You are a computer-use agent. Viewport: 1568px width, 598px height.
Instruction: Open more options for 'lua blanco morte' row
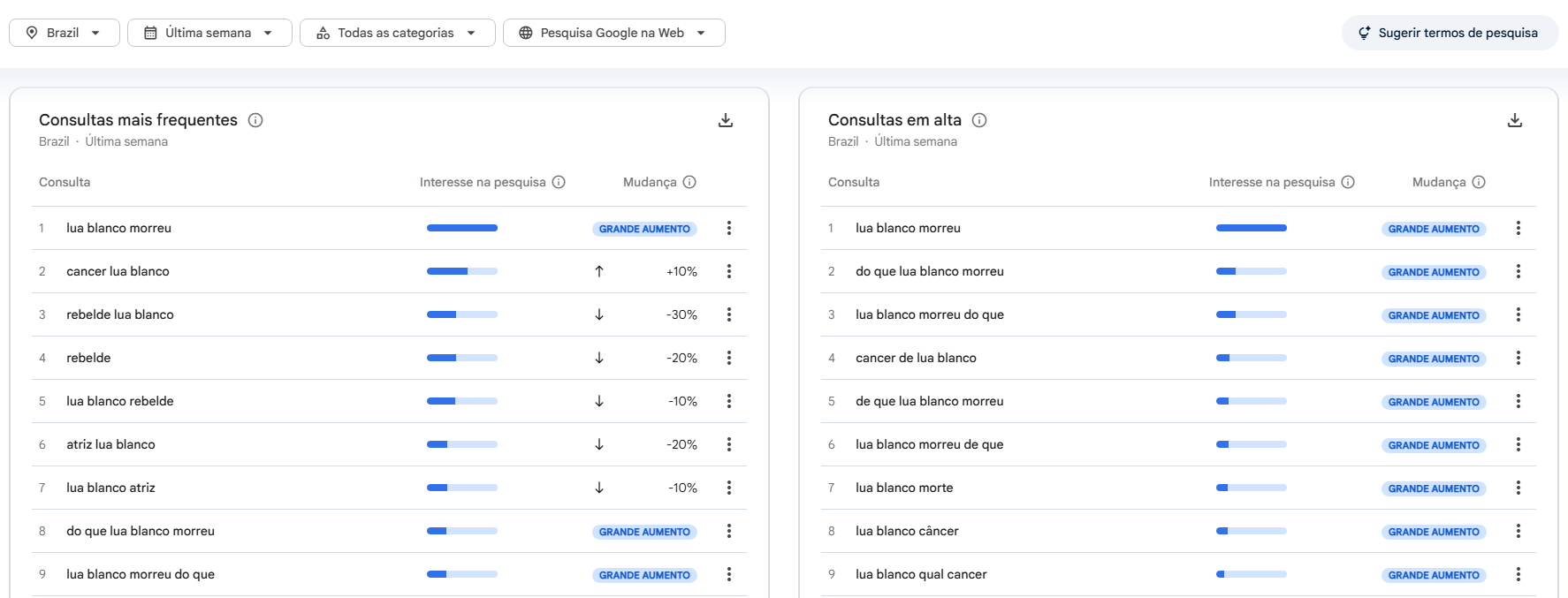coord(1519,488)
